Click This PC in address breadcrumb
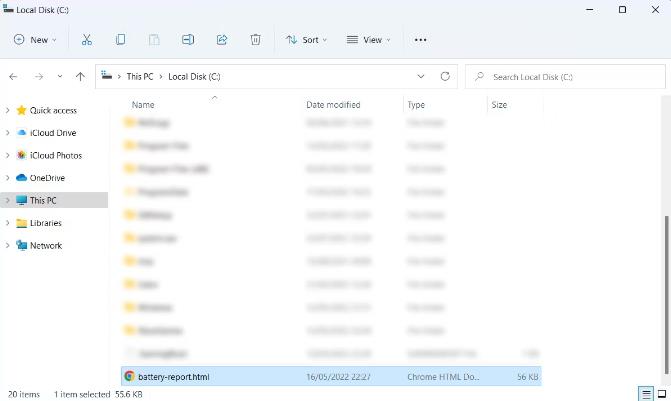Viewport: 671px width, 401px height. click(x=140, y=77)
